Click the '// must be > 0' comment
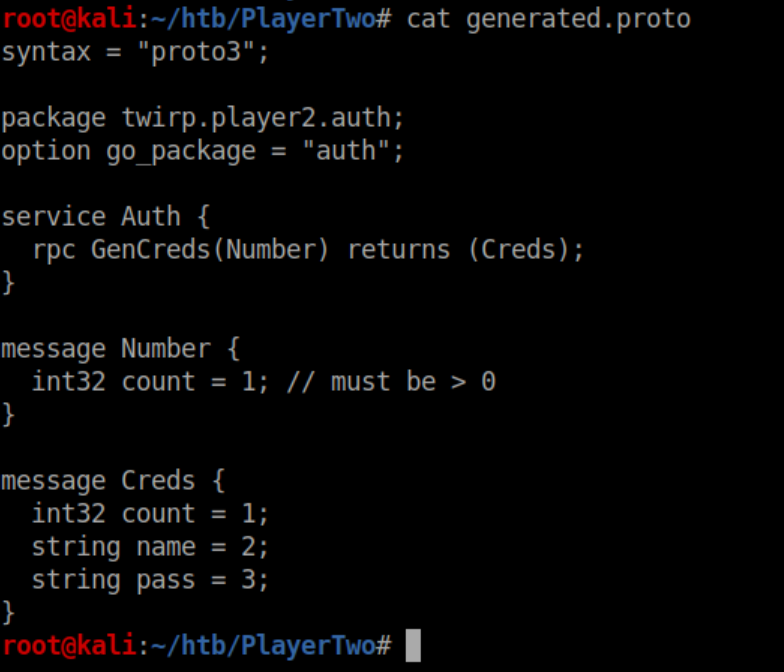The height and width of the screenshot is (672, 784). (x=391, y=381)
